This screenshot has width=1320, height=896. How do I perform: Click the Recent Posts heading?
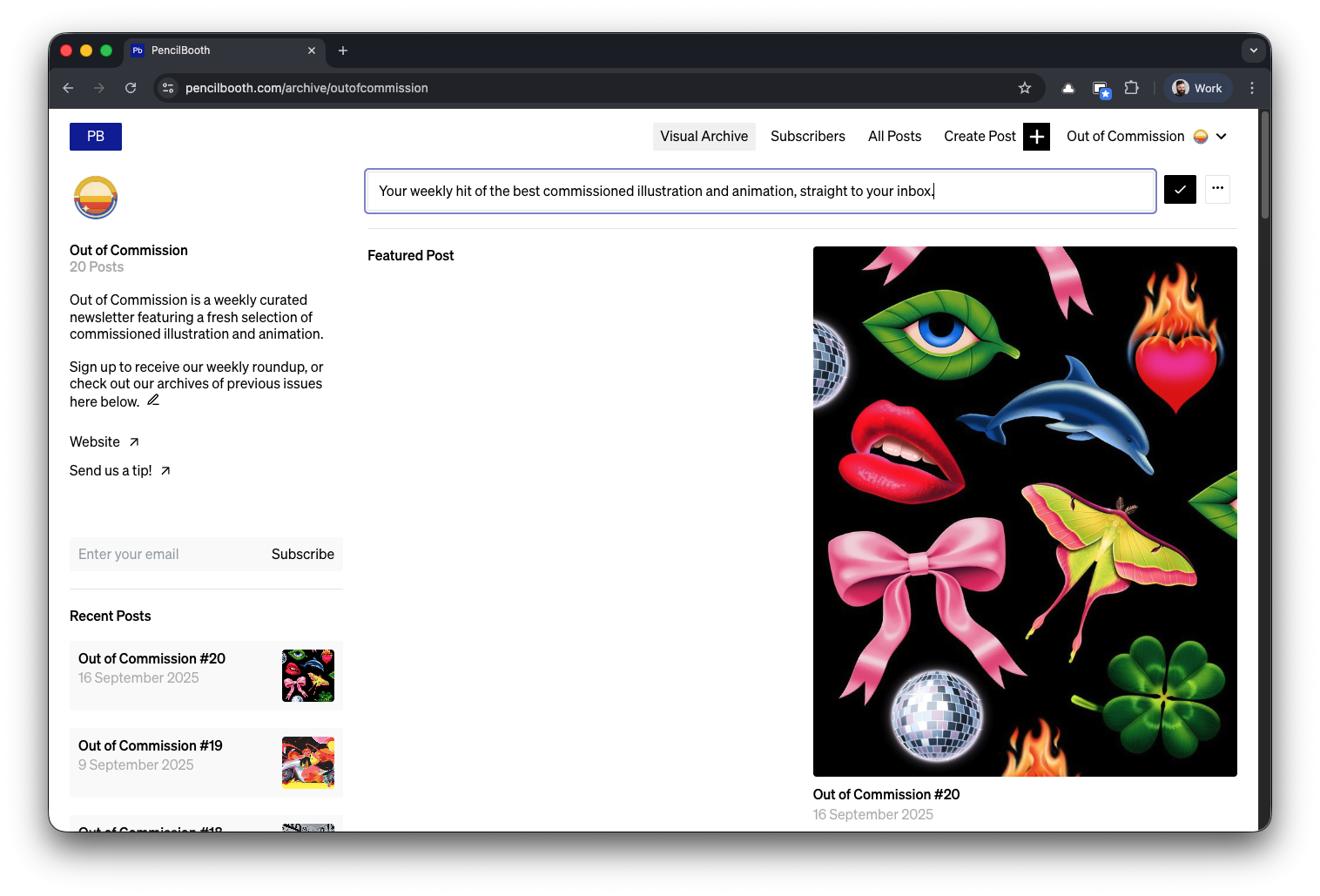click(111, 616)
